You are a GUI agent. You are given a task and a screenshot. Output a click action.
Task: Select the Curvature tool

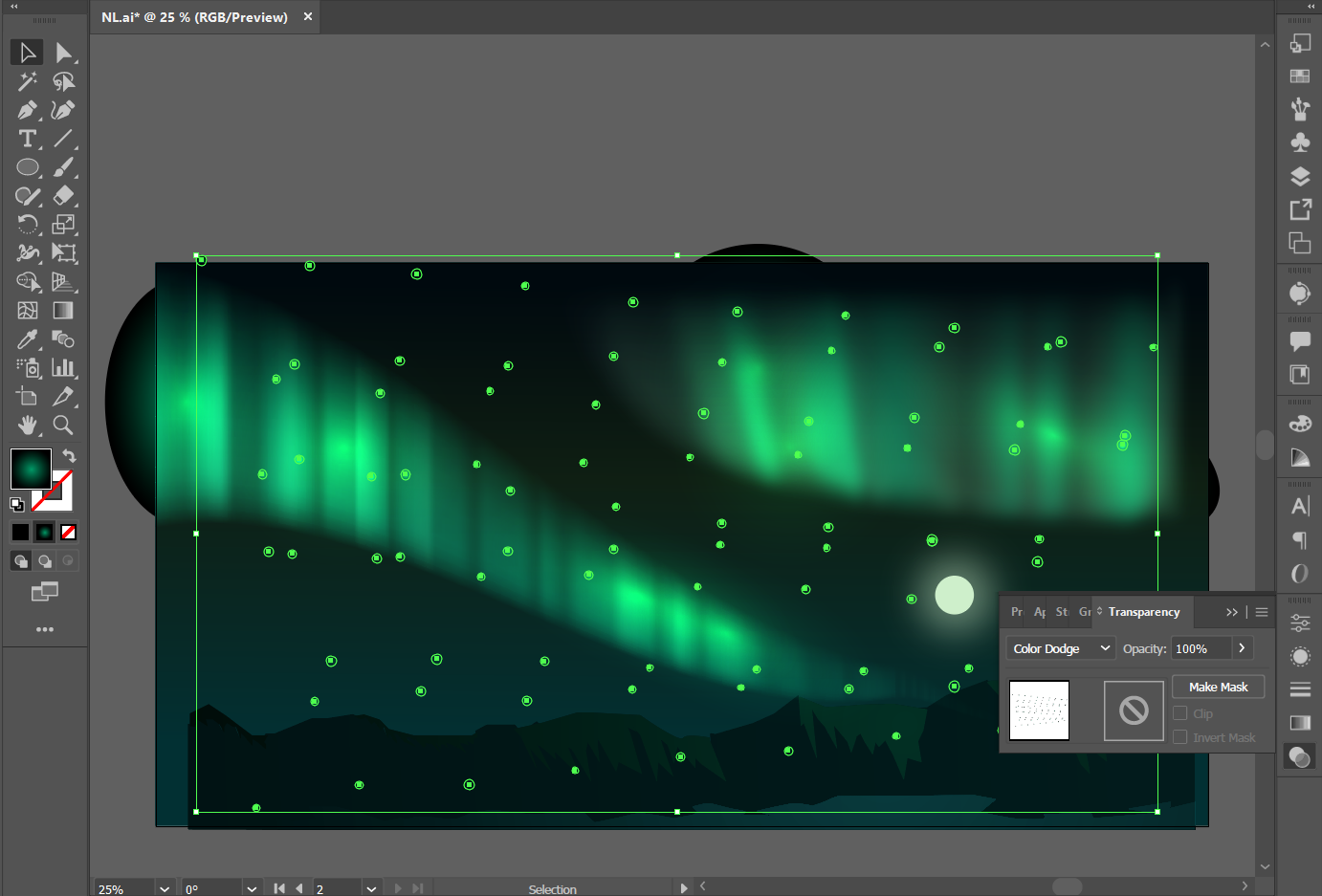tap(63, 110)
